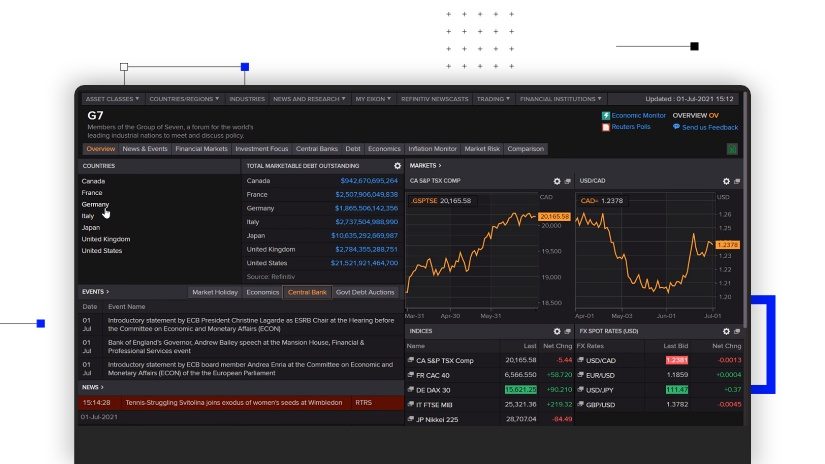This screenshot has width=825, height=464.
Task: Open United States debt value $21,521,921,464,700
Action: tap(364, 263)
